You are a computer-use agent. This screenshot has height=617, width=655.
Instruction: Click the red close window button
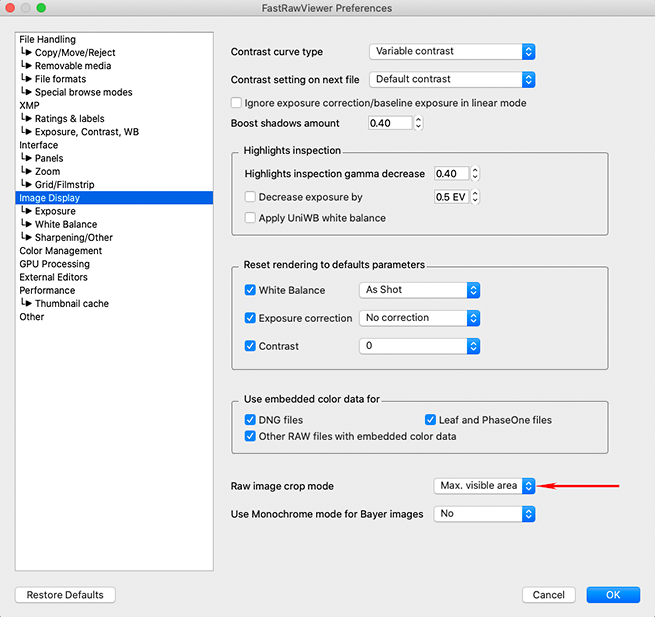(x=11, y=8)
